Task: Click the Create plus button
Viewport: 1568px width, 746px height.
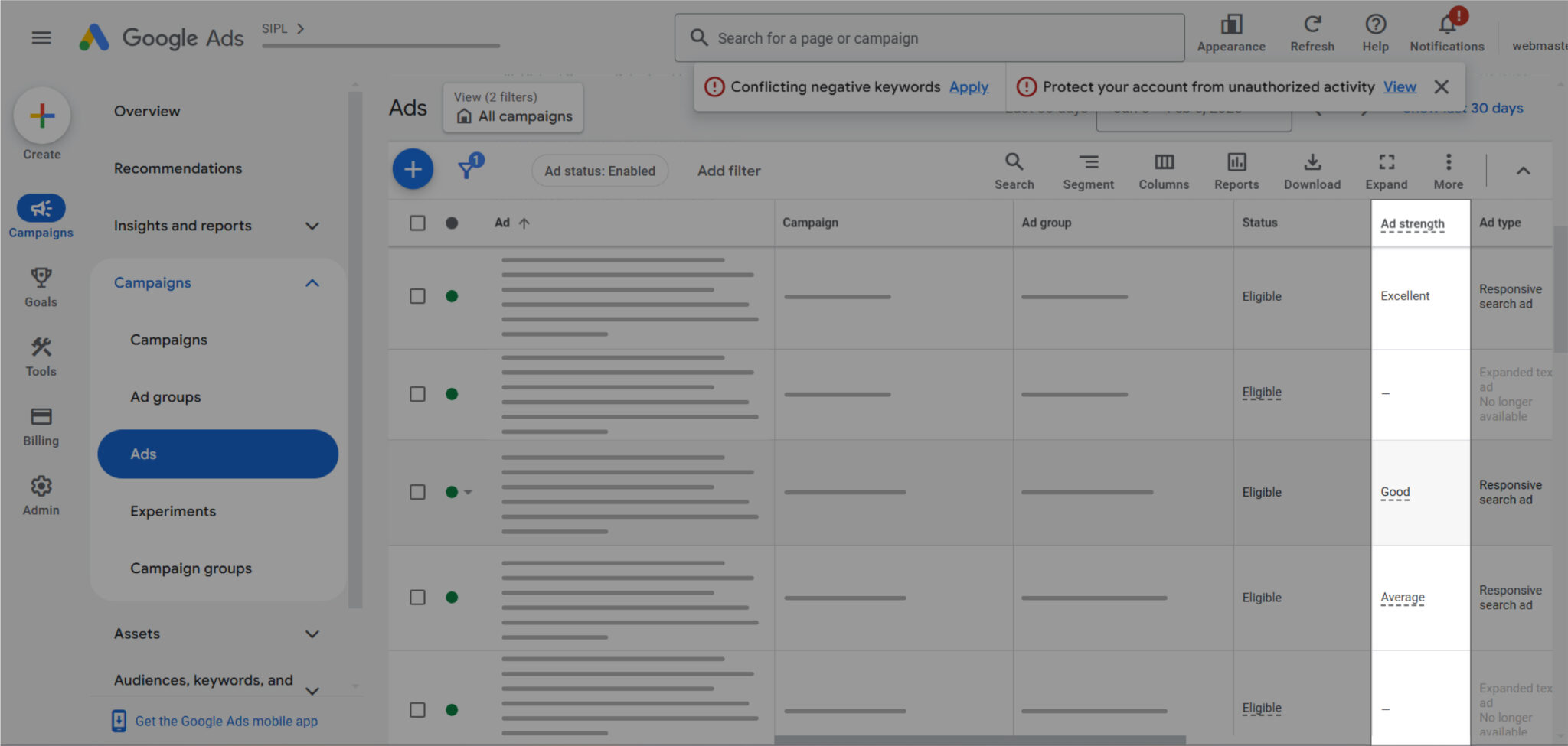Action: click(x=42, y=116)
